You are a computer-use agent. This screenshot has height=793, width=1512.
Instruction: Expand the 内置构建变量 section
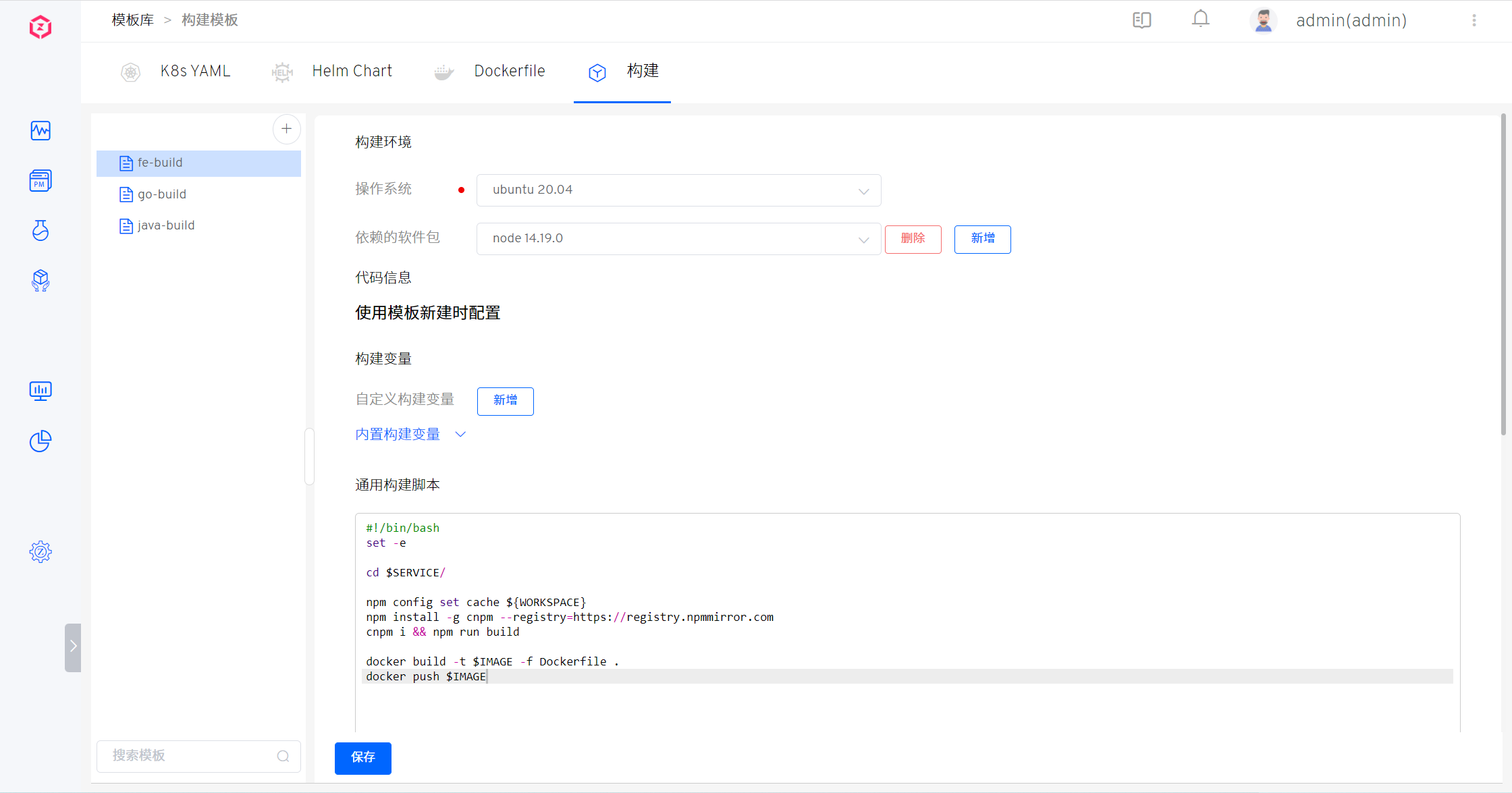click(x=410, y=434)
